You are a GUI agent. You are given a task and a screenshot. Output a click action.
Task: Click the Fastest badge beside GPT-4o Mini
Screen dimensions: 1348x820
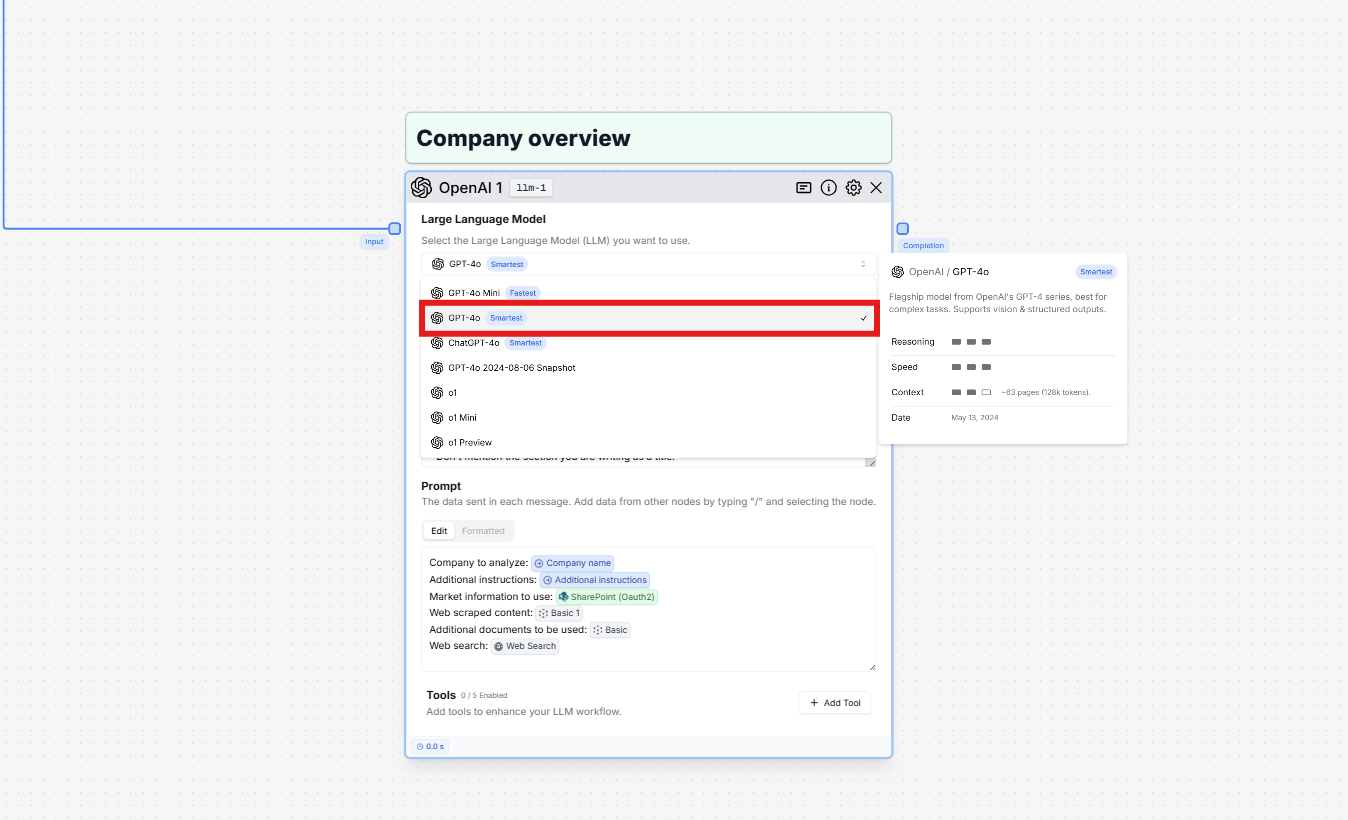(522, 293)
